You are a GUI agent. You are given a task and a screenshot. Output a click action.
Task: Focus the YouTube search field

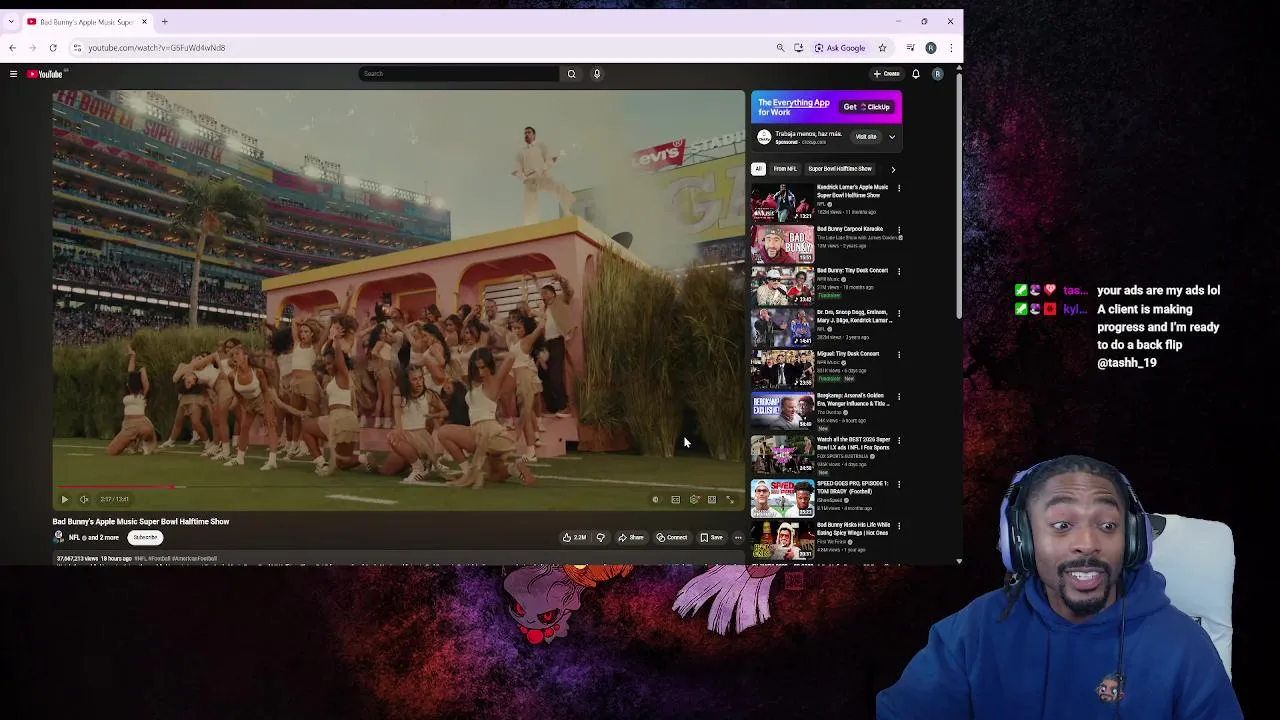tap(459, 74)
